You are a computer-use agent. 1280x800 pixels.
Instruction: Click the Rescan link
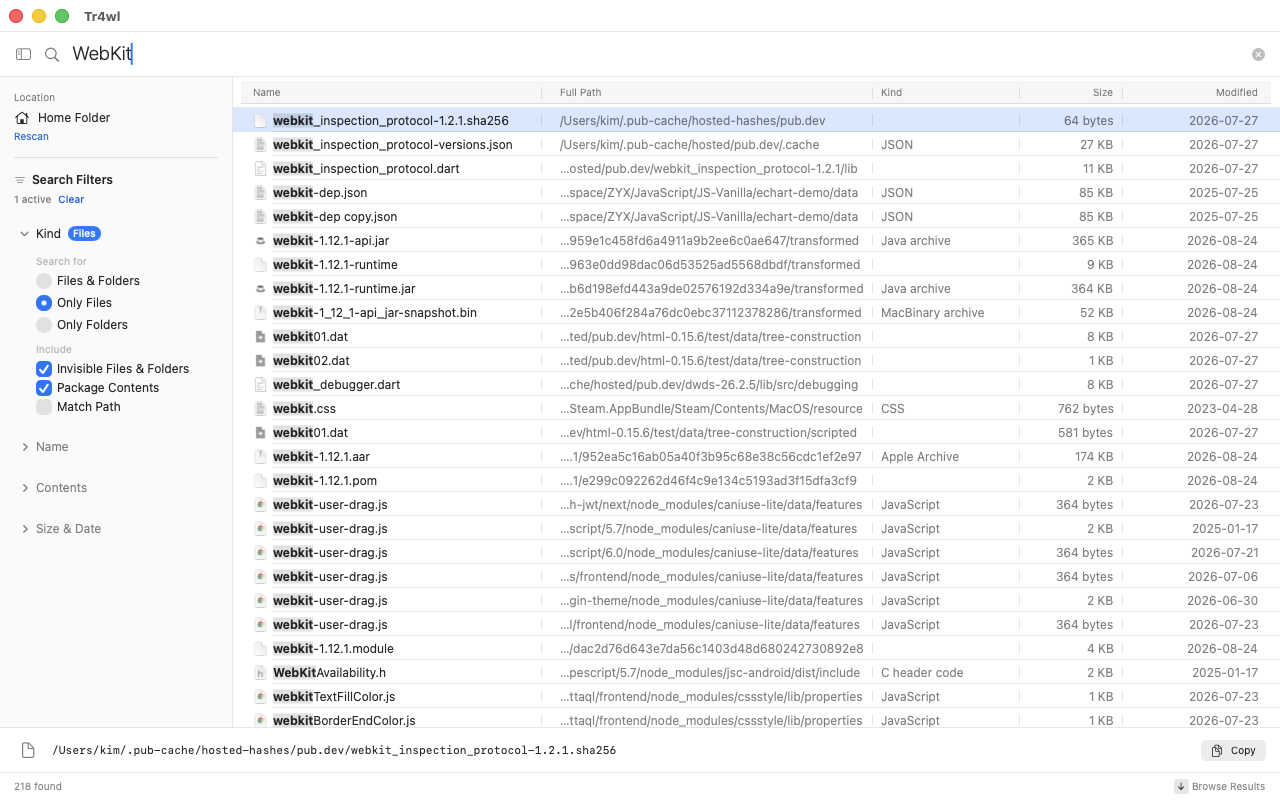pos(31,136)
